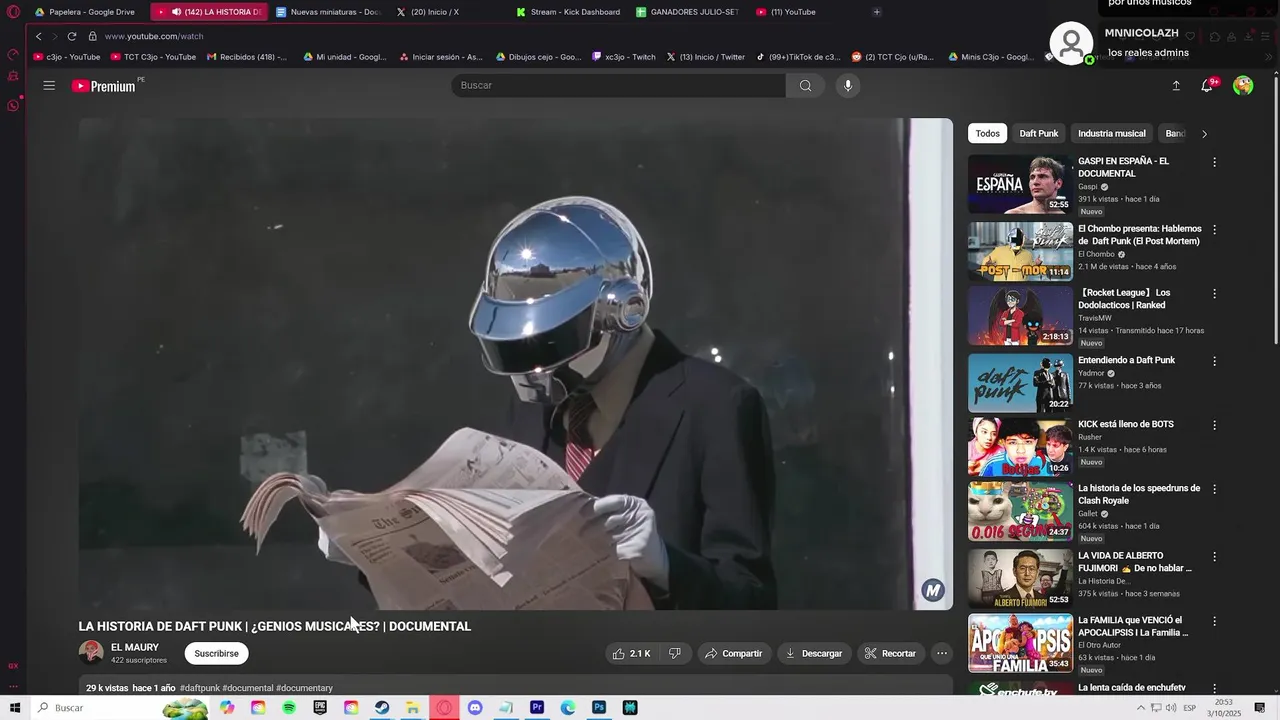Open the Mi unidad Google bookmark

coord(345,57)
